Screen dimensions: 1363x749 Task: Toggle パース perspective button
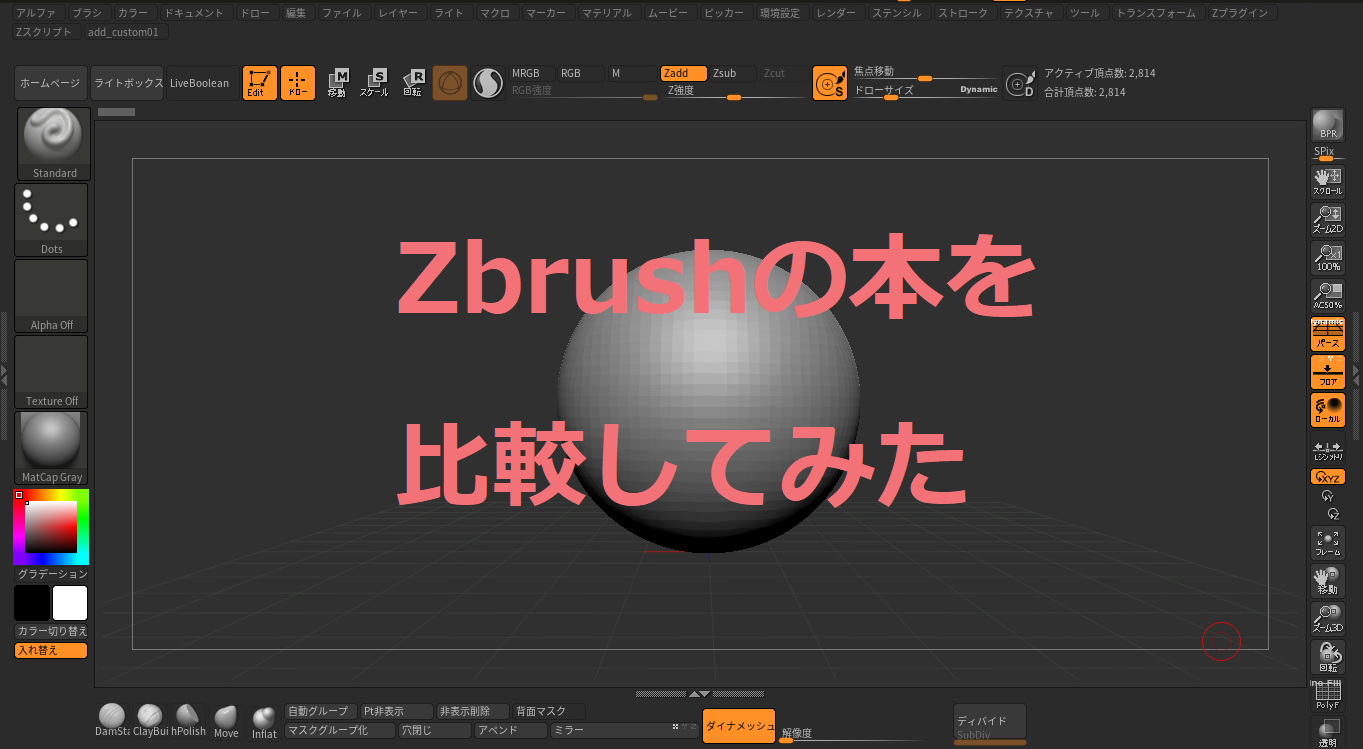[x=1328, y=334]
